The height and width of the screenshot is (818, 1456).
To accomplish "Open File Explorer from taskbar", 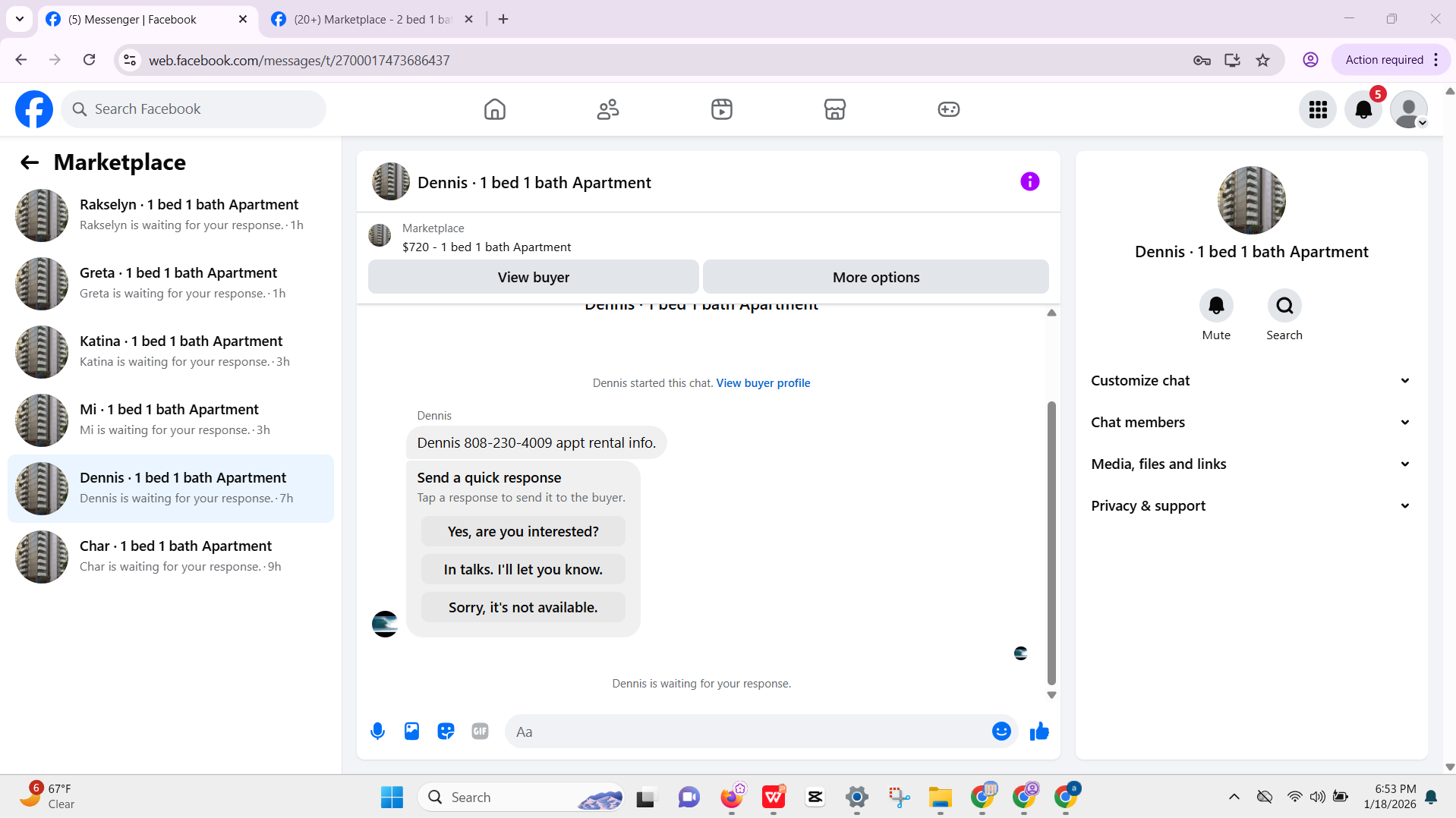I will 940,798.
